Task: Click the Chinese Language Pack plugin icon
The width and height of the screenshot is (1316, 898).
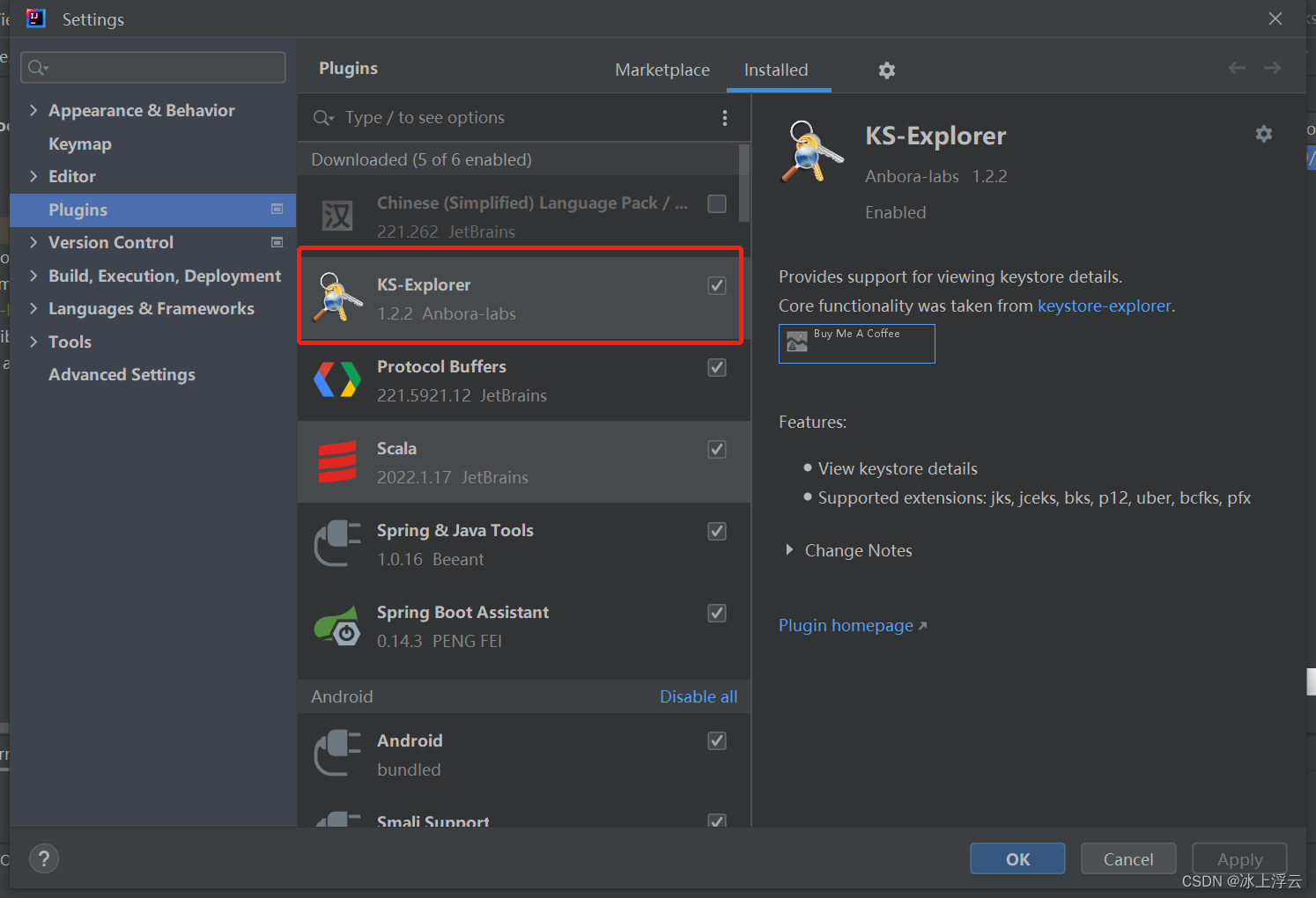Action: tap(337, 216)
